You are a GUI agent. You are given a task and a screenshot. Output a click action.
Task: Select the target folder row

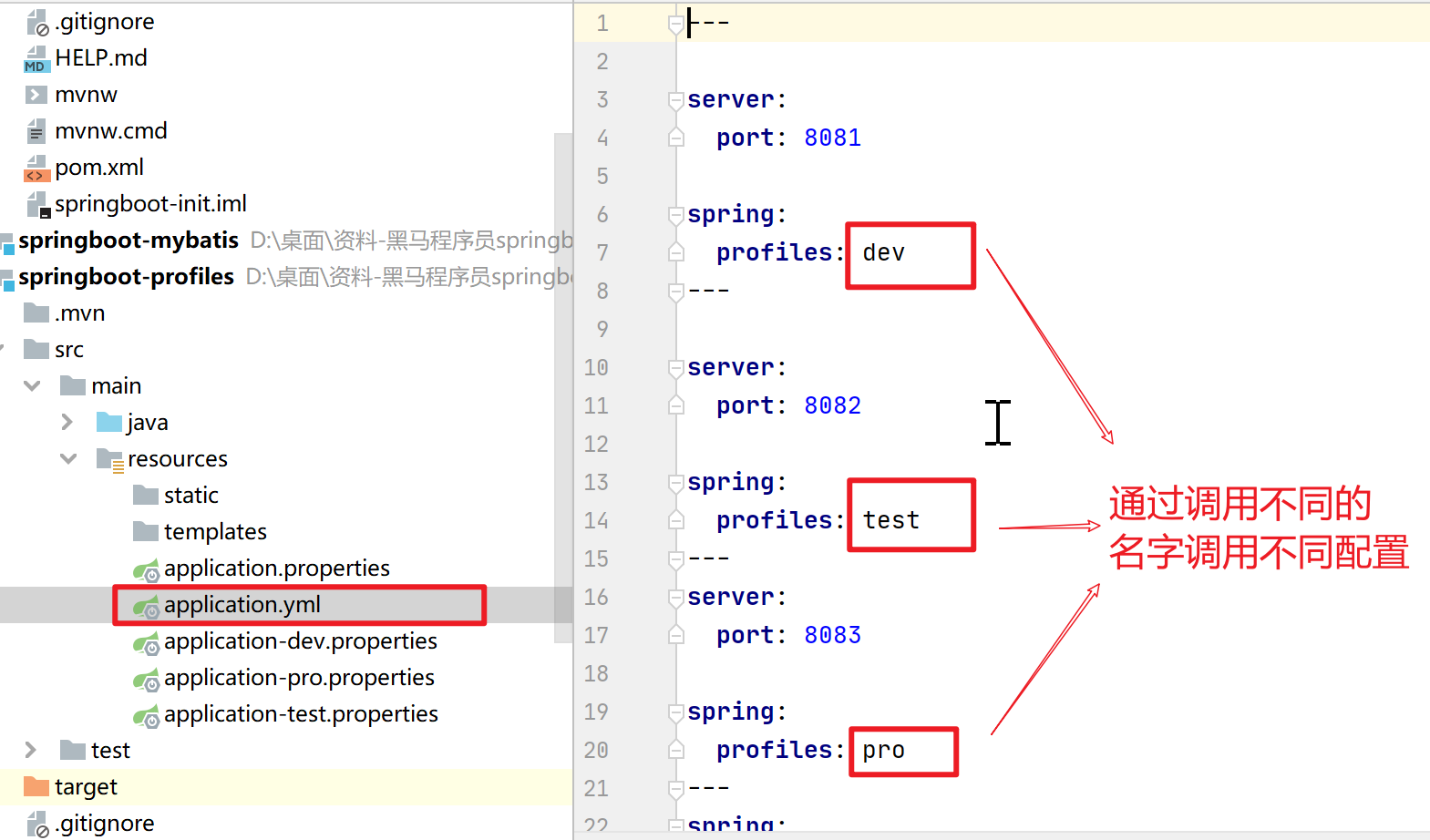click(x=286, y=787)
